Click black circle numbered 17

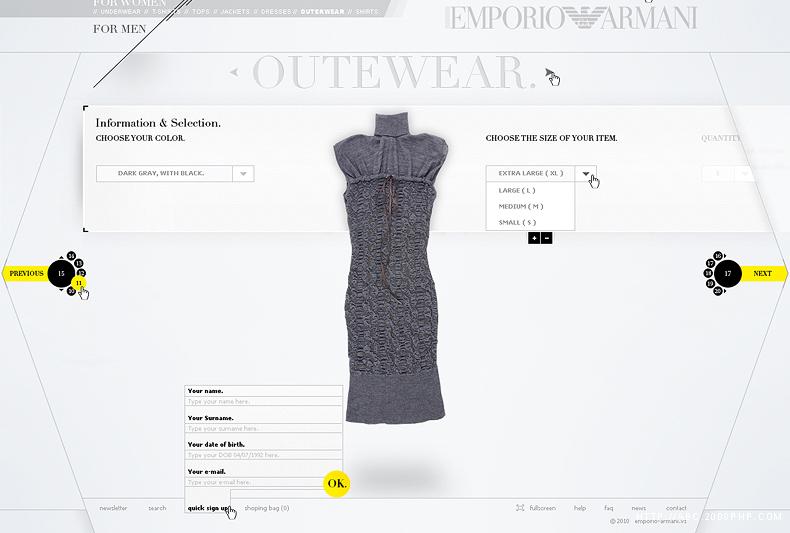(728, 274)
